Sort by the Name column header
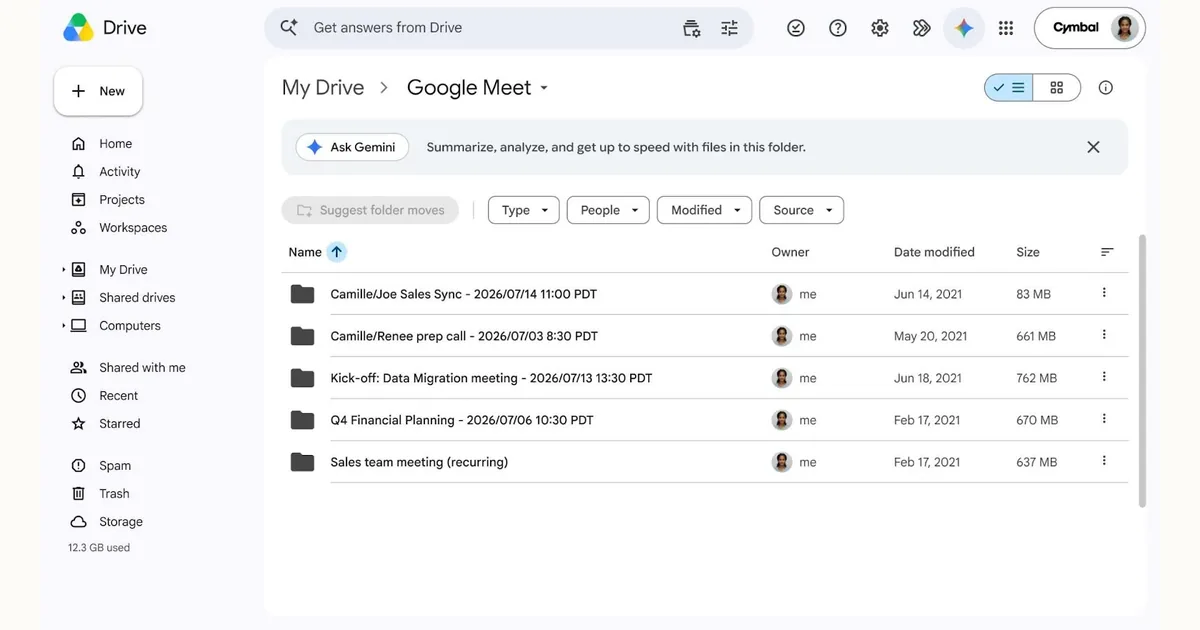The width and height of the screenshot is (1200, 630). [305, 252]
